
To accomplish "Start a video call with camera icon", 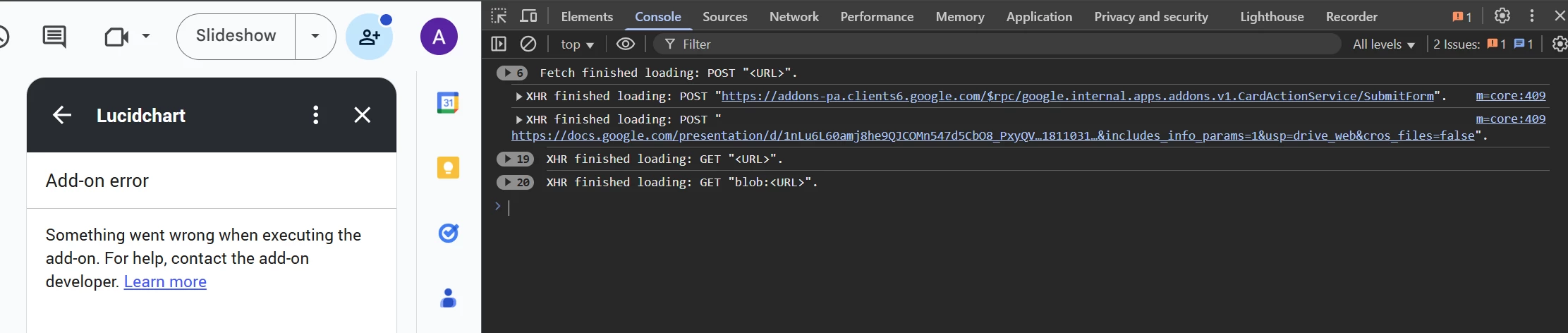I will pos(116,36).
